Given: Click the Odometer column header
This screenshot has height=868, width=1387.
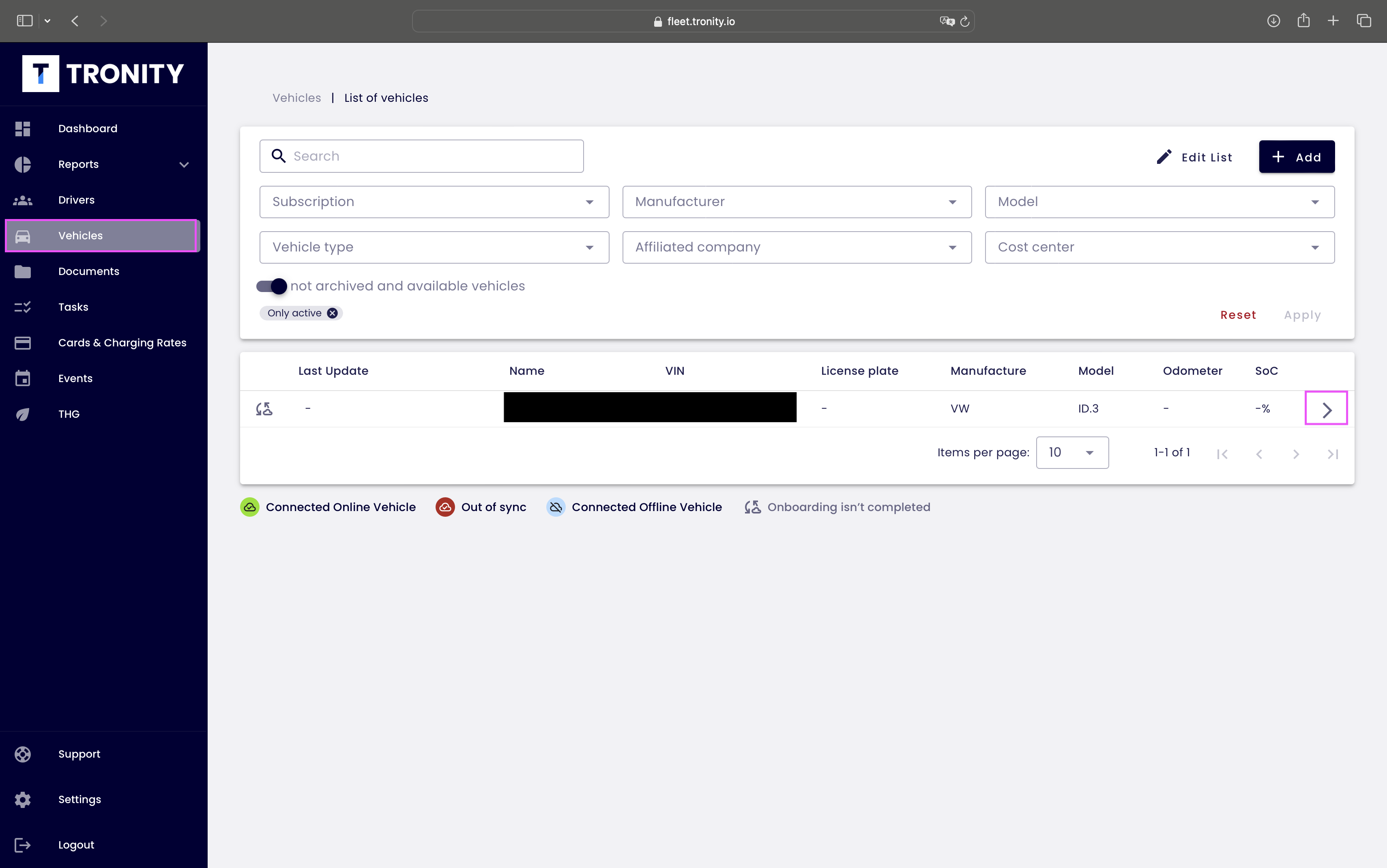Looking at the screenshot, I should click(x=1192, y=371).
